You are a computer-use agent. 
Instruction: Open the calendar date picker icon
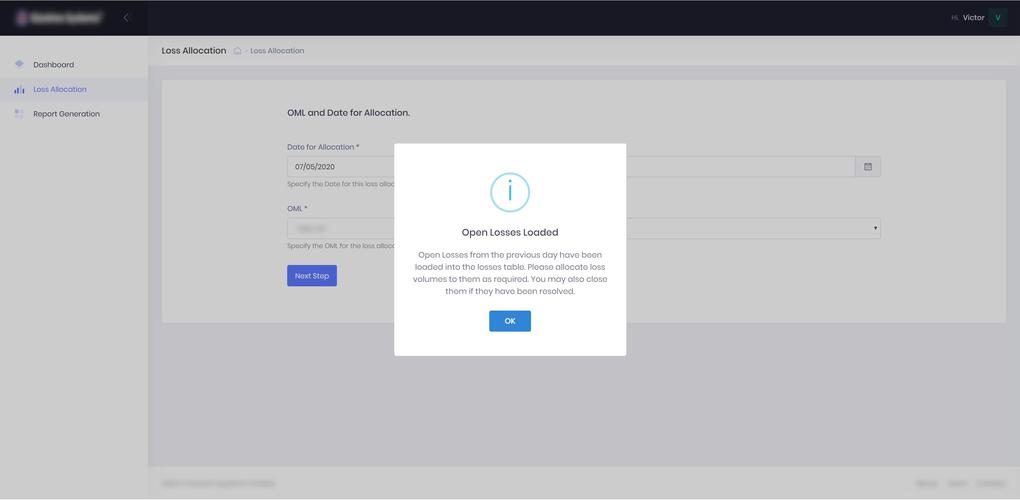(x=868, y=167)
